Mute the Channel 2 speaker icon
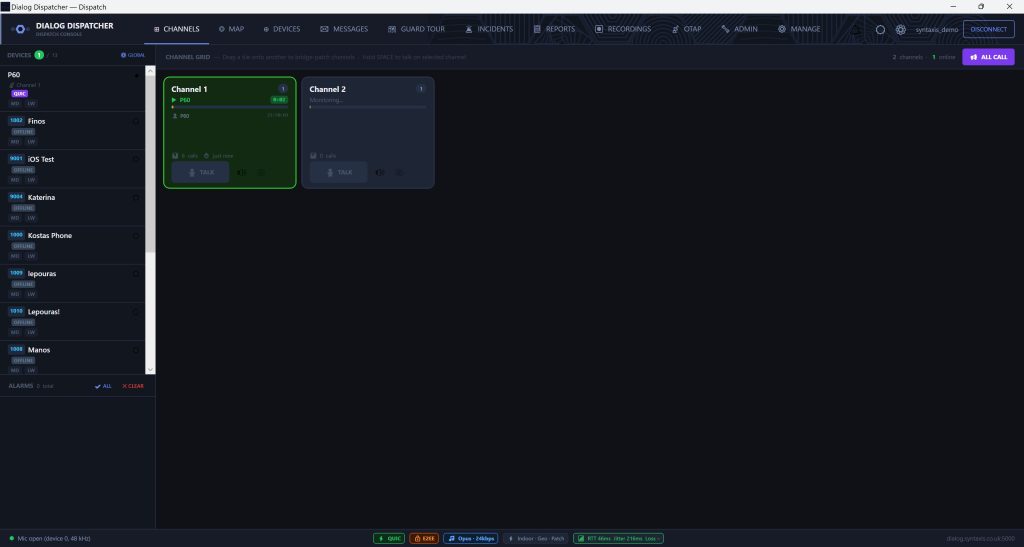The width and height of the screenshot is (1024, 547). coord(379,172)
